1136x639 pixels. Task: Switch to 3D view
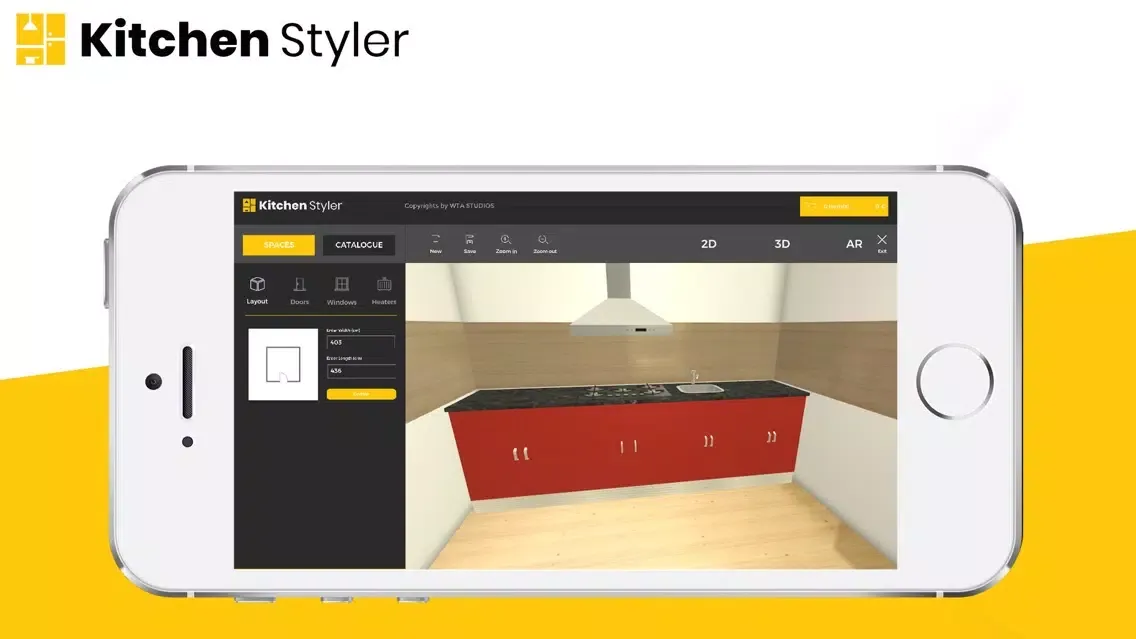click(782, 244)
